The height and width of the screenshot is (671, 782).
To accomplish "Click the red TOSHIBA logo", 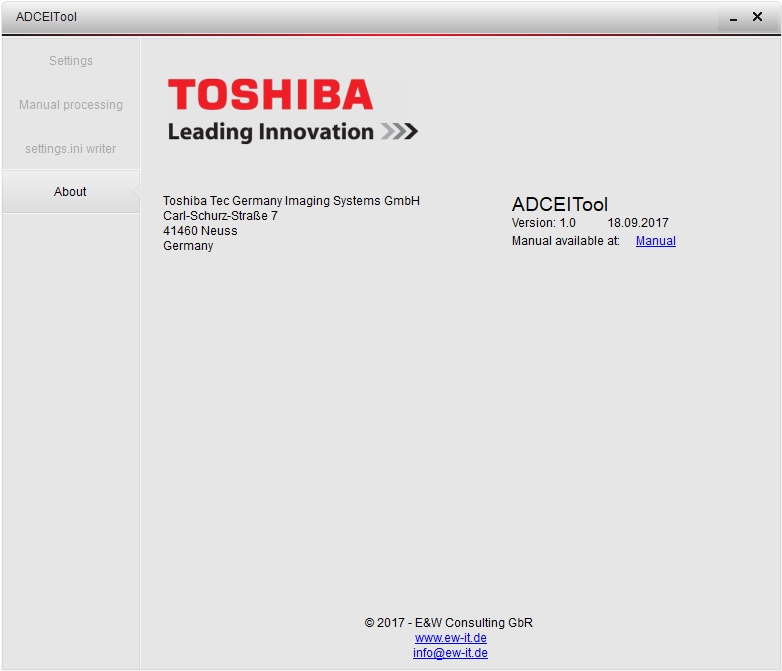I will (270, 96).
